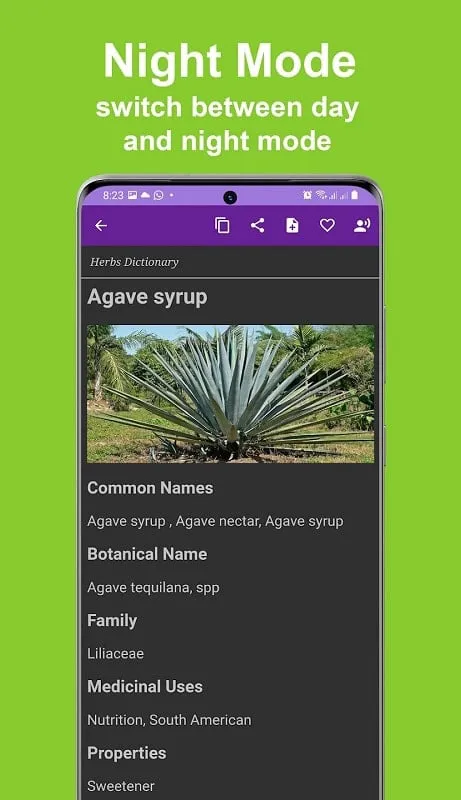Open the Herbs Dictionary breadcrumb

pyautogui.click(x=134, y=262)
